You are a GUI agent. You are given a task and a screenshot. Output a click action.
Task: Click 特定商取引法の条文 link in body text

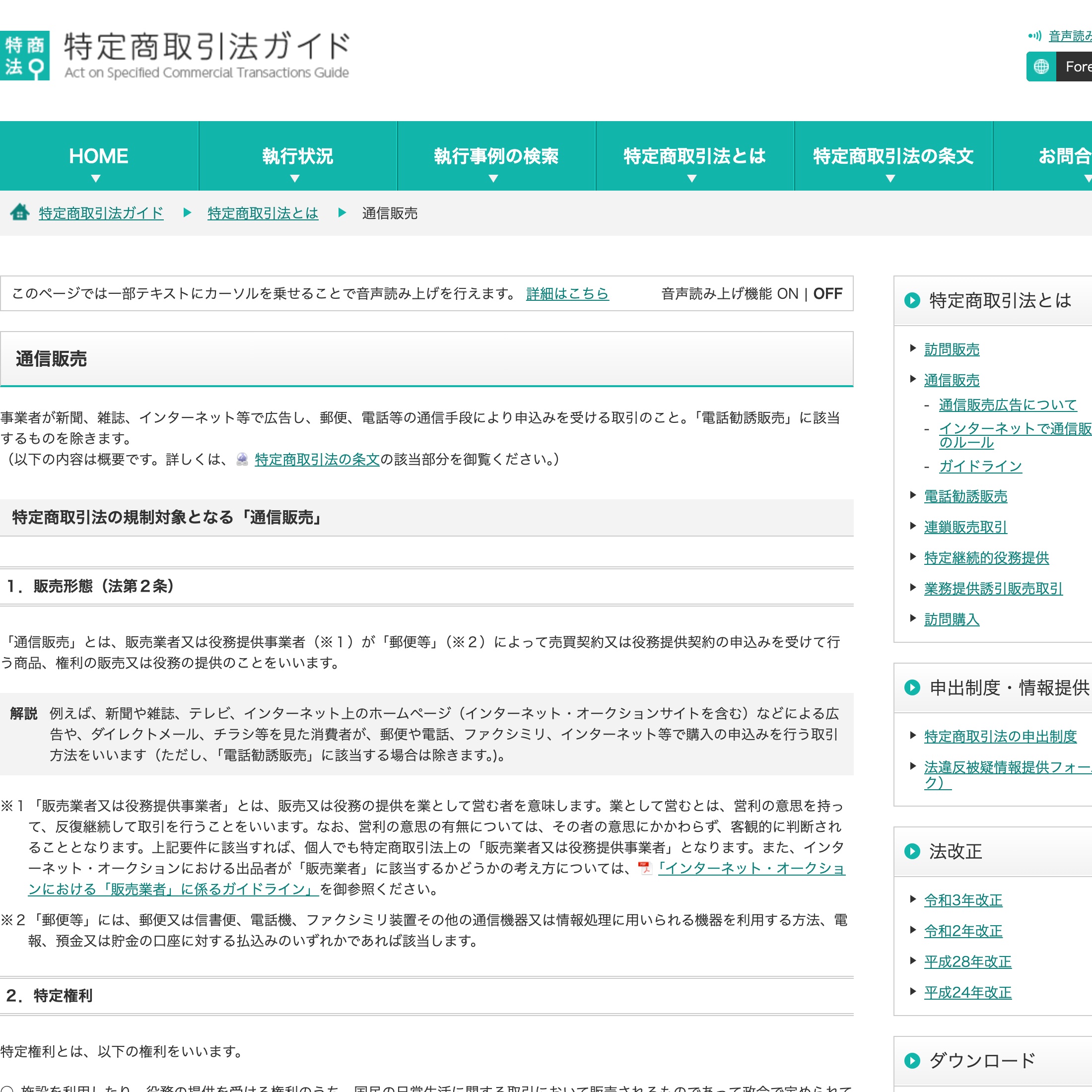coord(317,460)
